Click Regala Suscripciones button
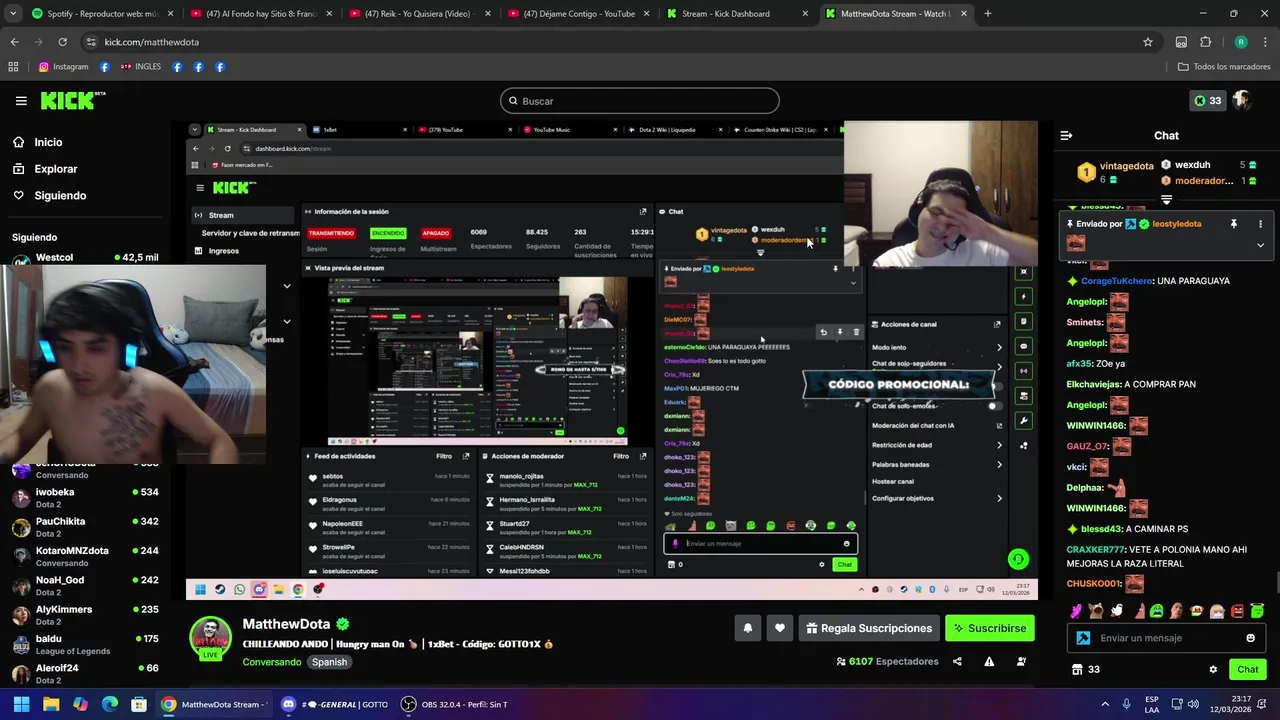 [868, 628]
